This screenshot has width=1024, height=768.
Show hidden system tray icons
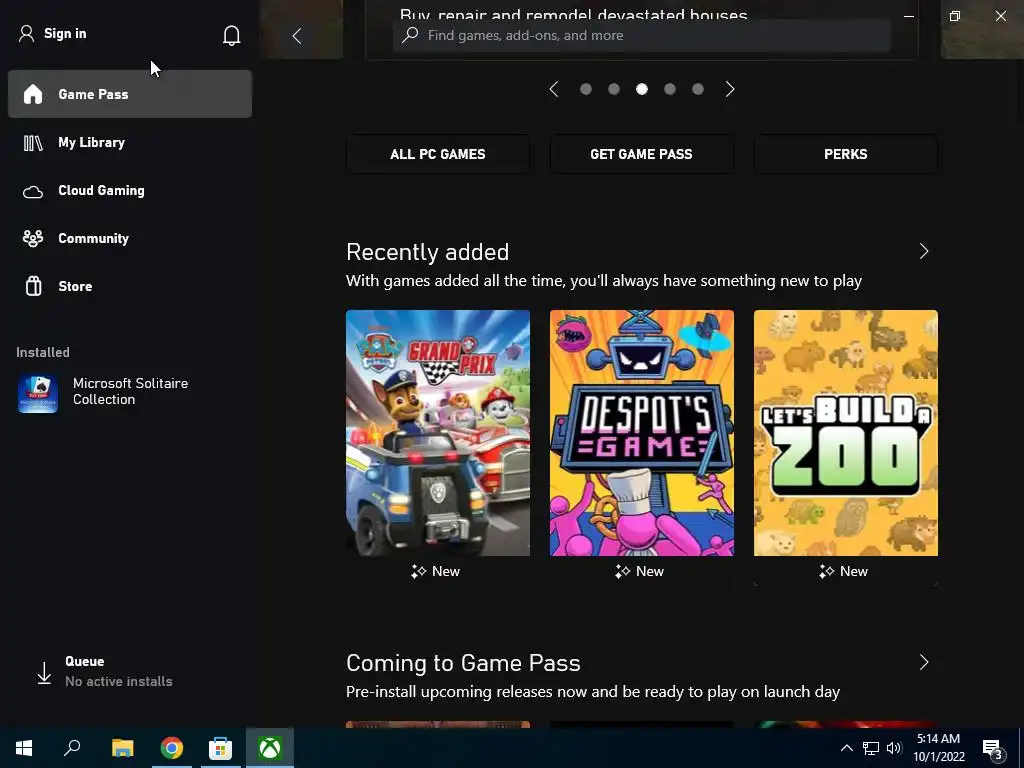pyautogui.click(x=846, y=748)
